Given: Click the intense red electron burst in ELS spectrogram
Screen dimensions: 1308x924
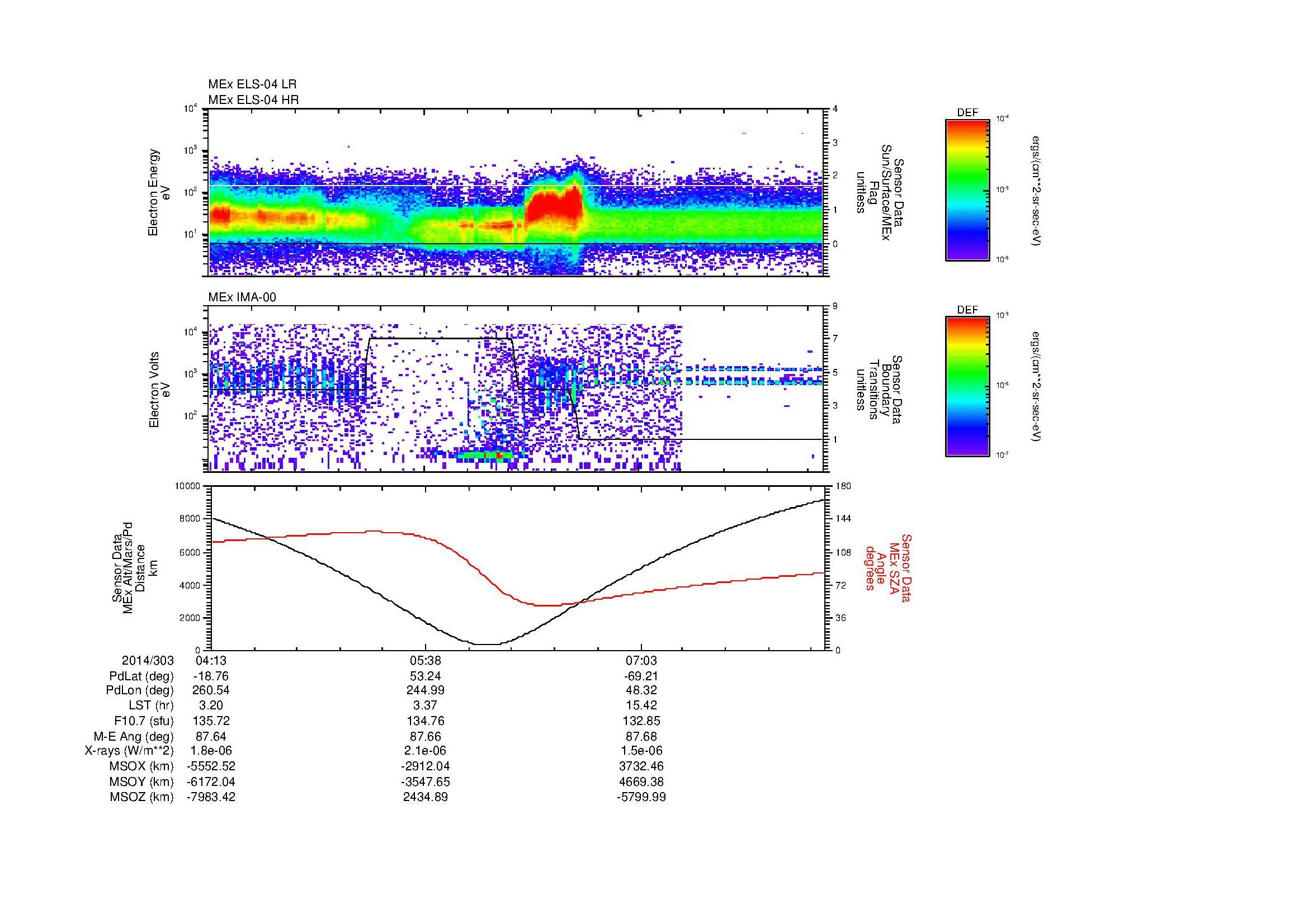Looking at the screenshot, I should coord(553,208).
